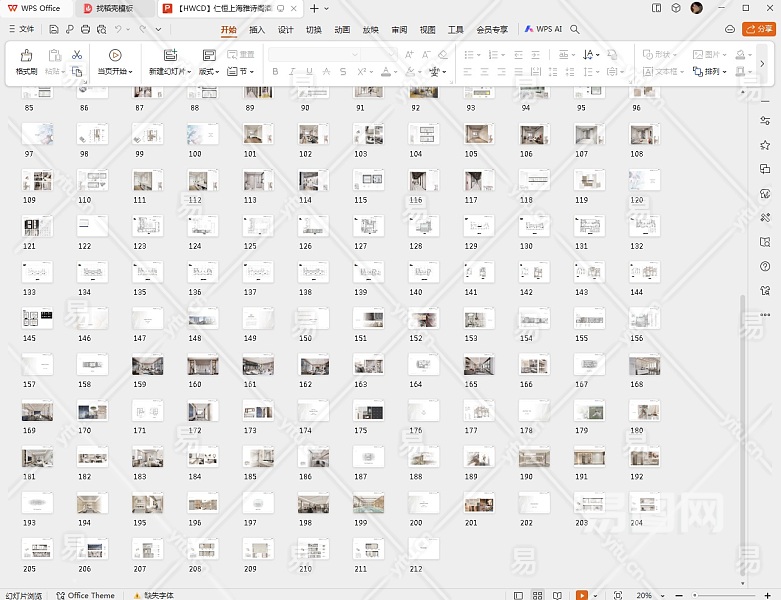The width and height of the screenshot is (781, 600).
Task: Open the 插入 Insert ribbon tab
Action: (257, 30)
